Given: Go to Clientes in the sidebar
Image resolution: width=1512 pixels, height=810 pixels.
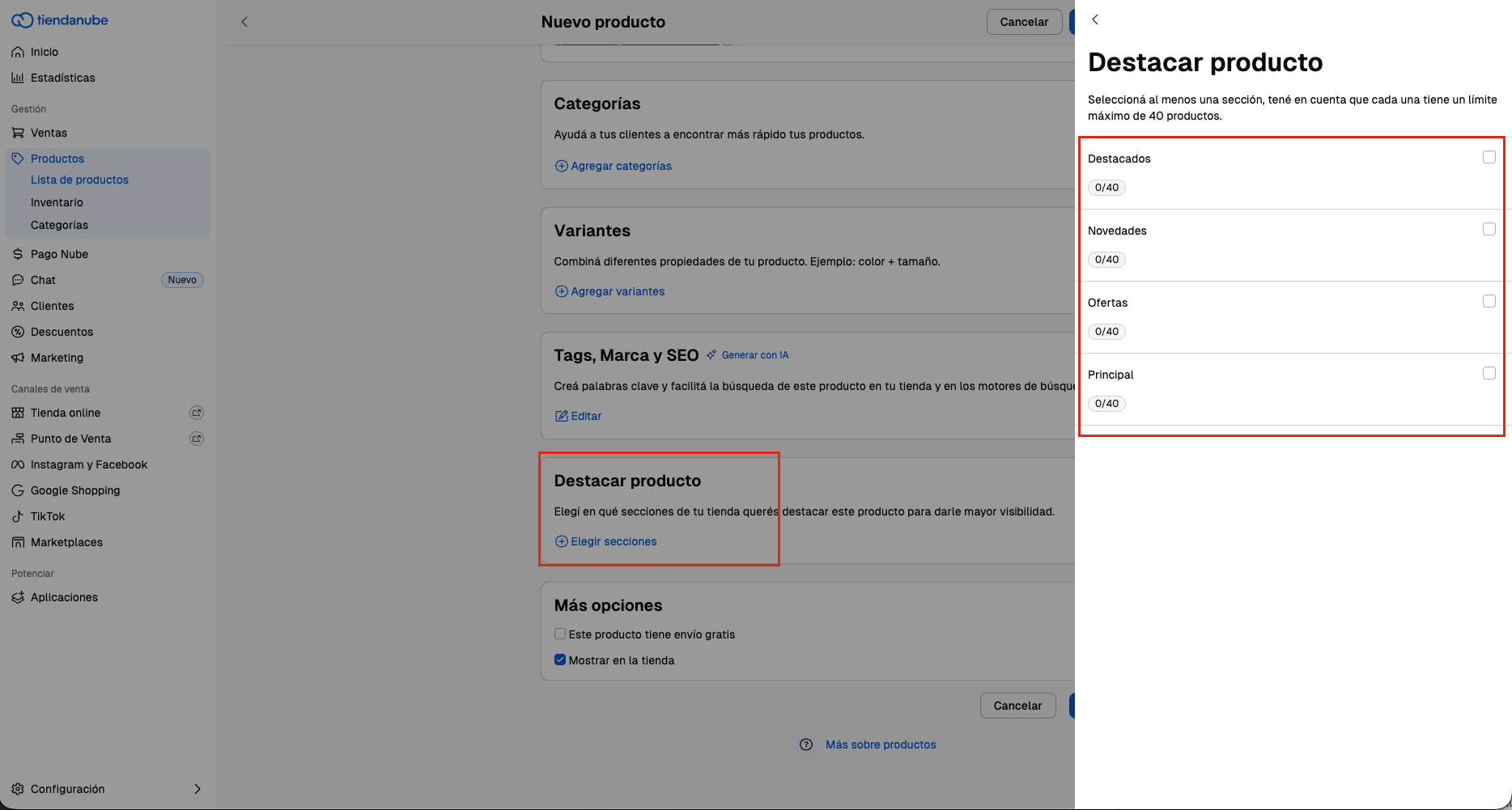Looking at the screenshot, I should tap(52, 306).
